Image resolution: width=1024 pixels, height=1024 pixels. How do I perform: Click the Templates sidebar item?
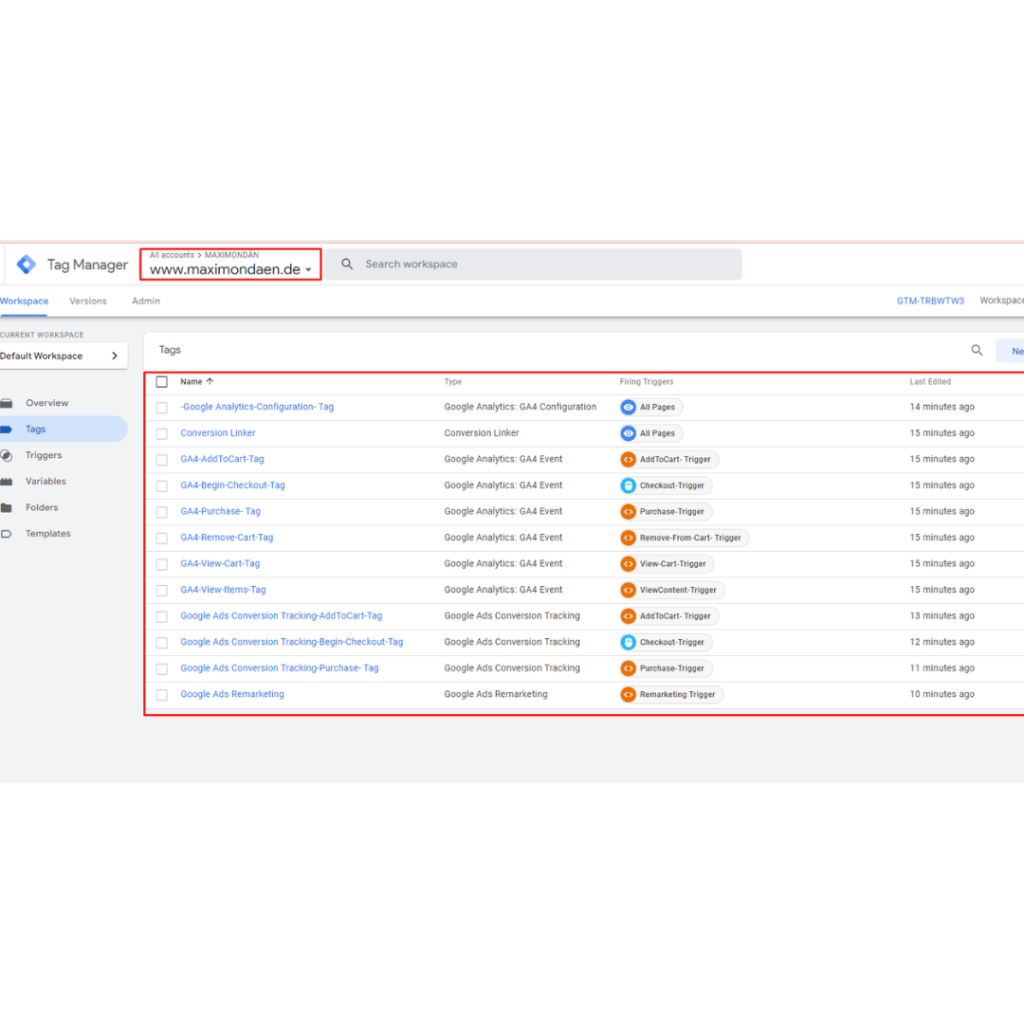pos(48,534)
